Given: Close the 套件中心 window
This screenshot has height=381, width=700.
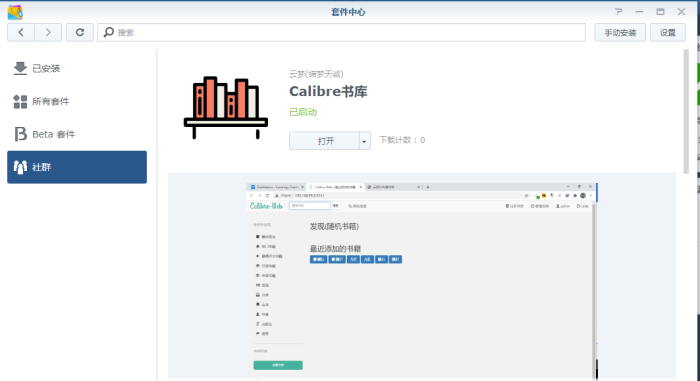Looking at the screenshot, I should [x=681, y=12].
